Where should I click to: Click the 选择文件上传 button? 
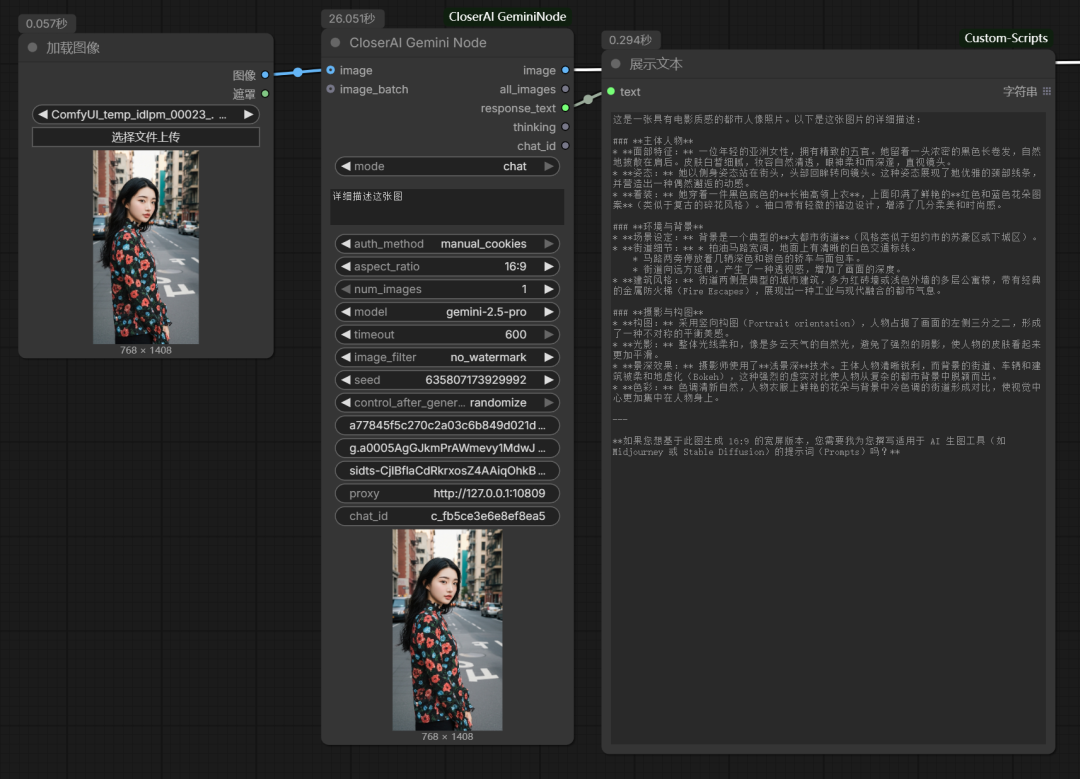pos(146,137)
